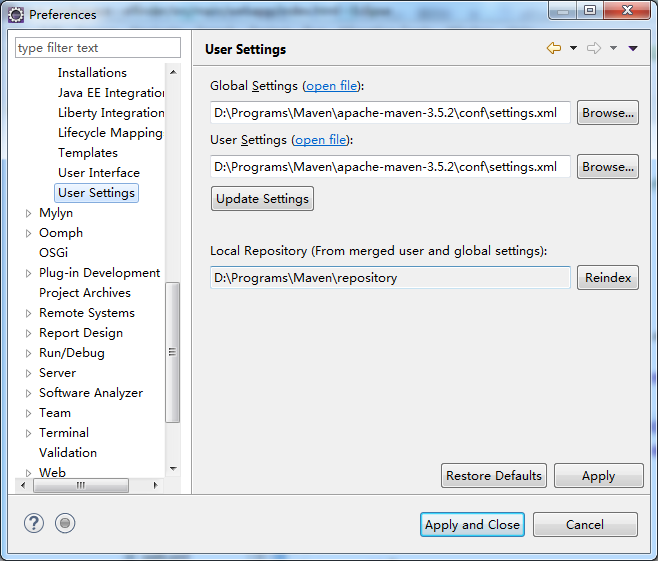This screenshot has width=658, height=561.
Task: Click the tree scroll right arrow
Action: pyautogui.click(x=155, y=485)
